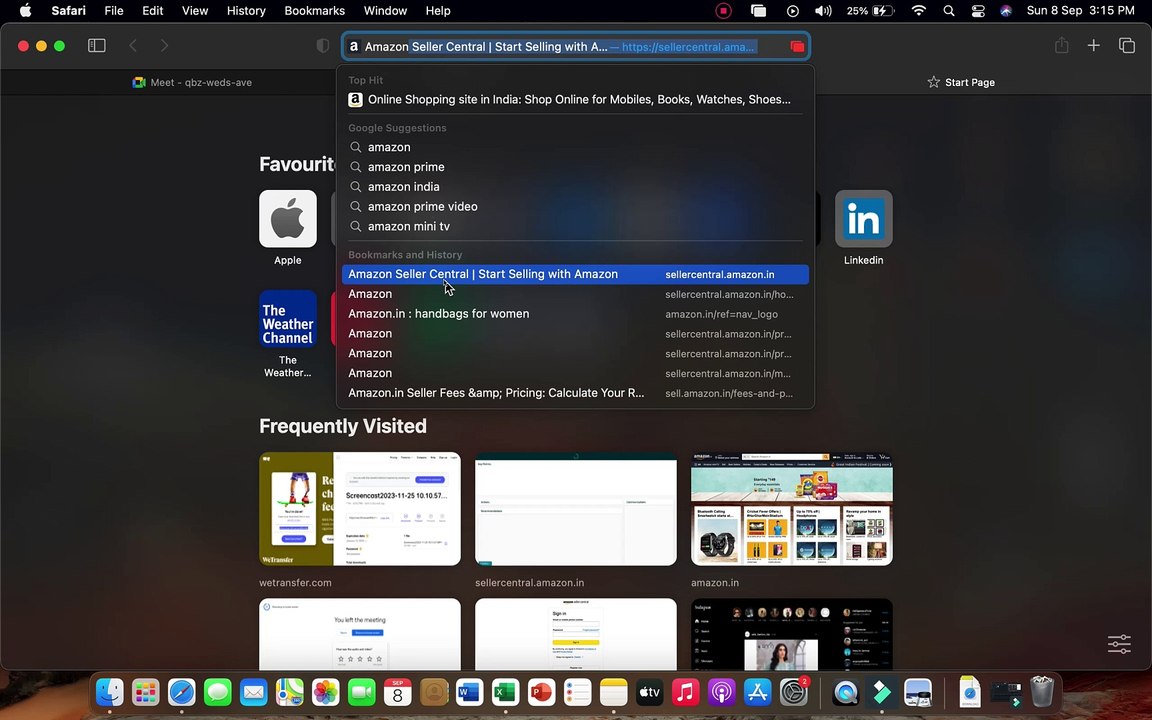Open the File menu
The image size is (1152, 720).
[x=114, y=10]
